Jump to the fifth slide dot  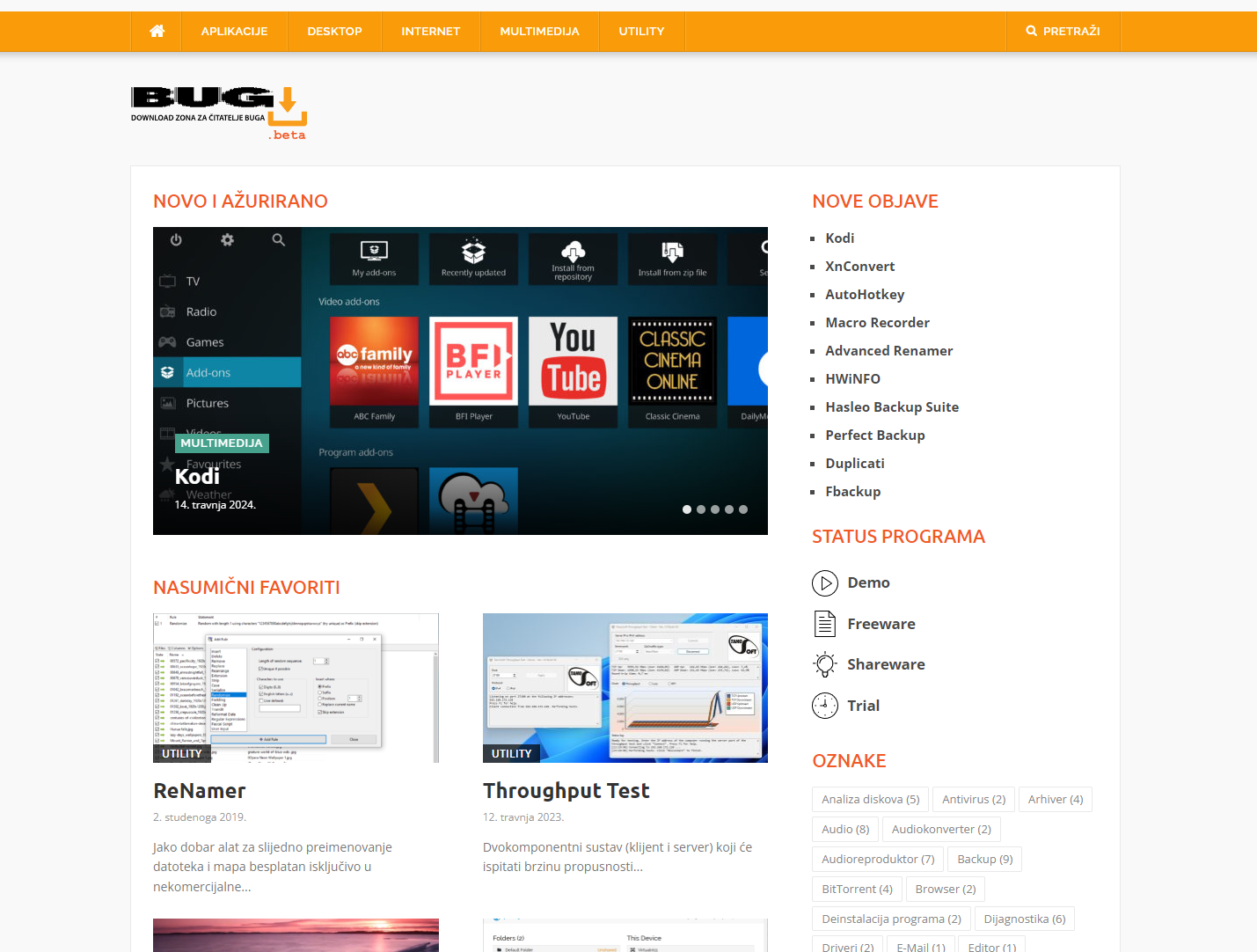click(x=743, y=509)
